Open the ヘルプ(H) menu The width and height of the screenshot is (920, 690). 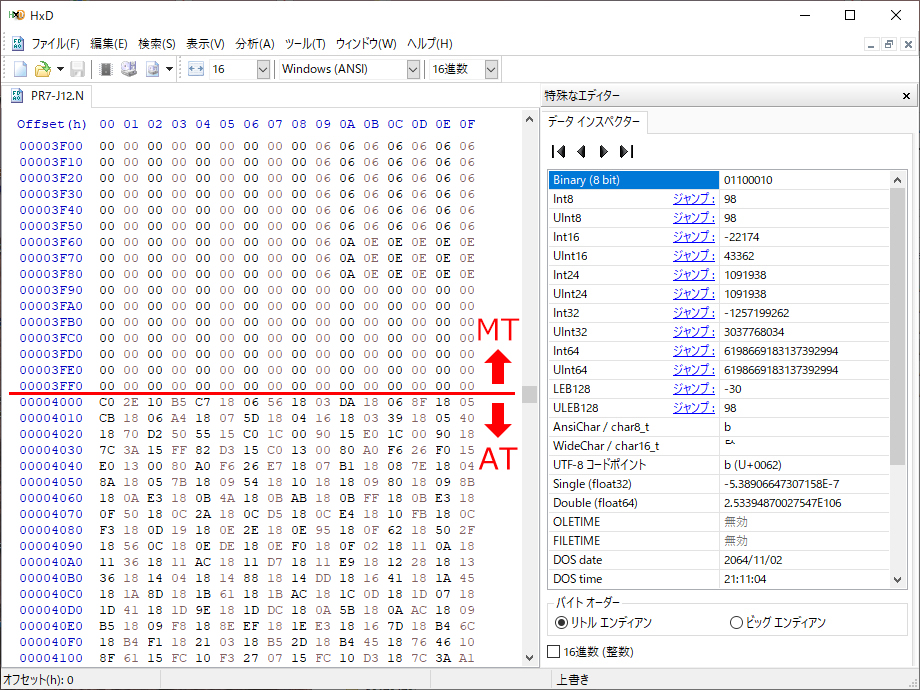coord(429,43)
